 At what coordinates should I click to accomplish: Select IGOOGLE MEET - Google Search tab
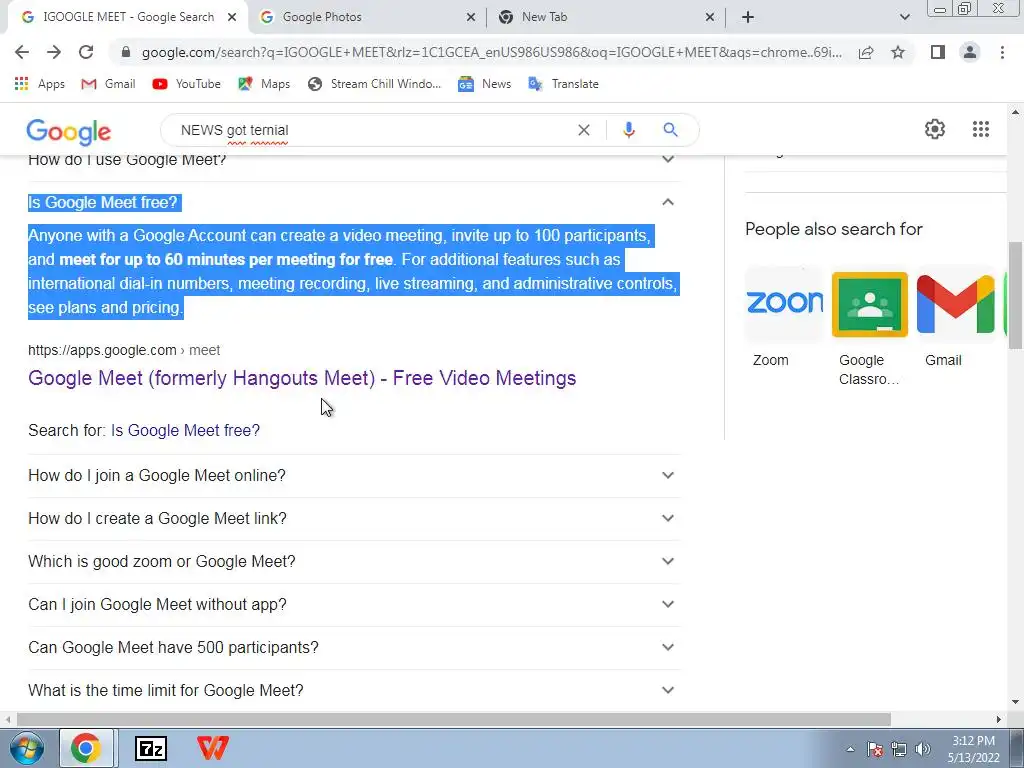tap(129, 17)
